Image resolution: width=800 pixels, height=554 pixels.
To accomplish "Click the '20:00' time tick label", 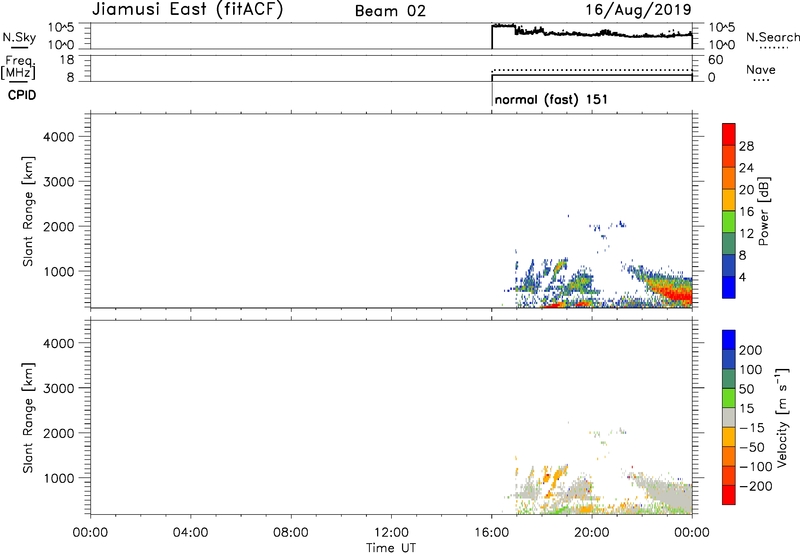I will [x=592, y=533].
